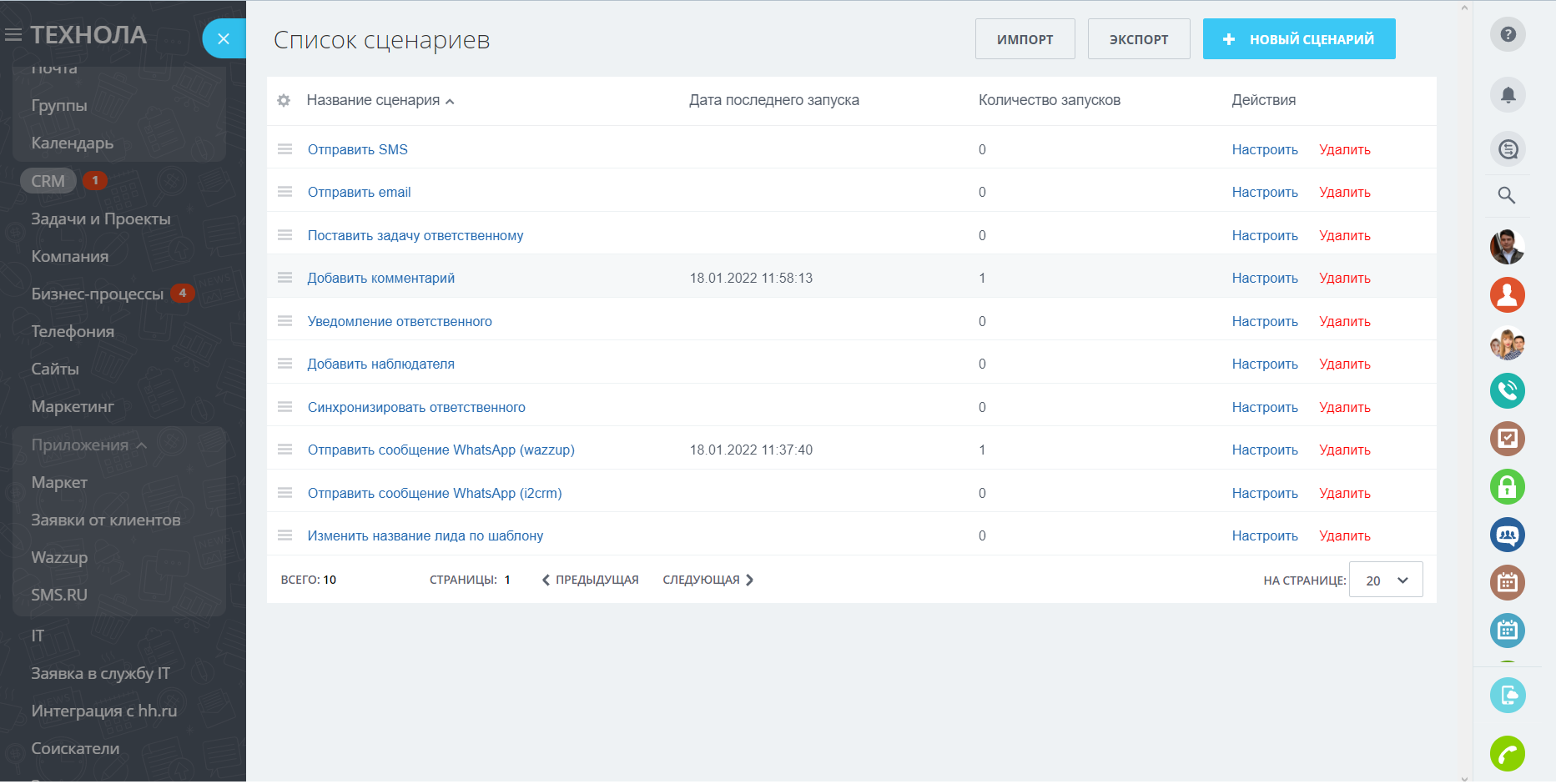Grab drag handle of Отправить SMS row
Screen dimensions: 1556x784
(285, 149)
